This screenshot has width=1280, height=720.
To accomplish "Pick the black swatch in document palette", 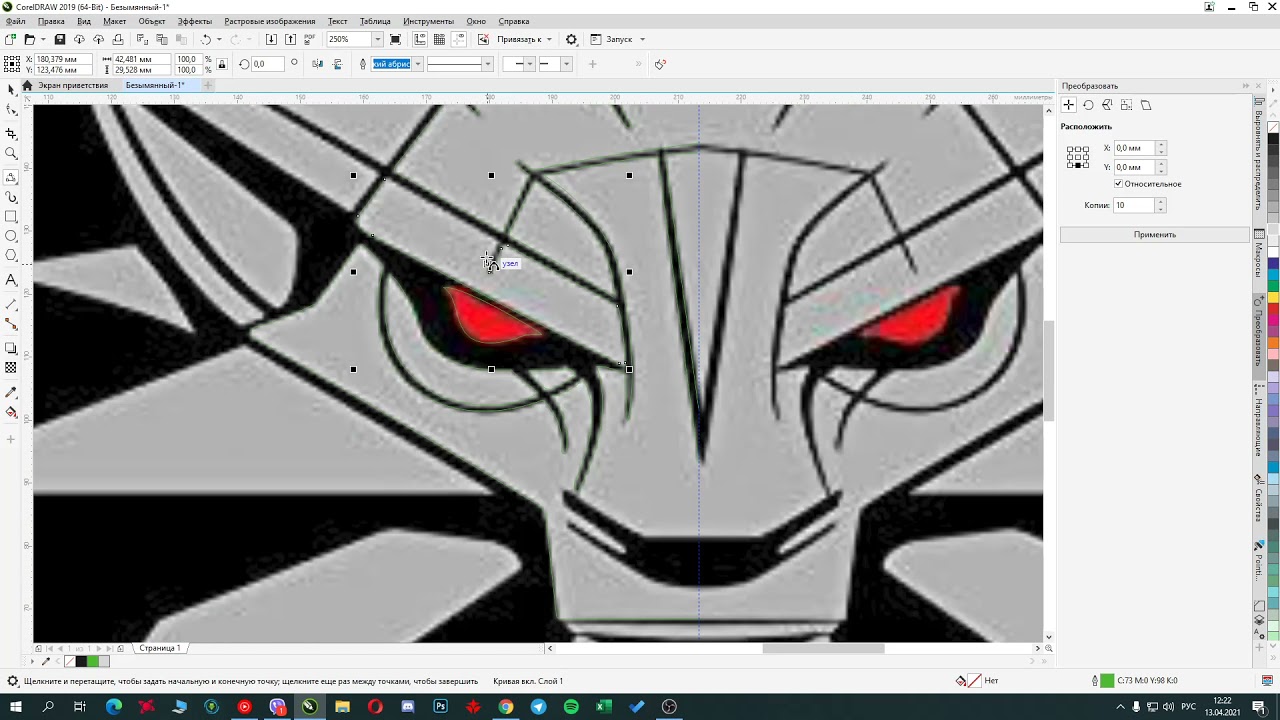I will click(81, 661).
